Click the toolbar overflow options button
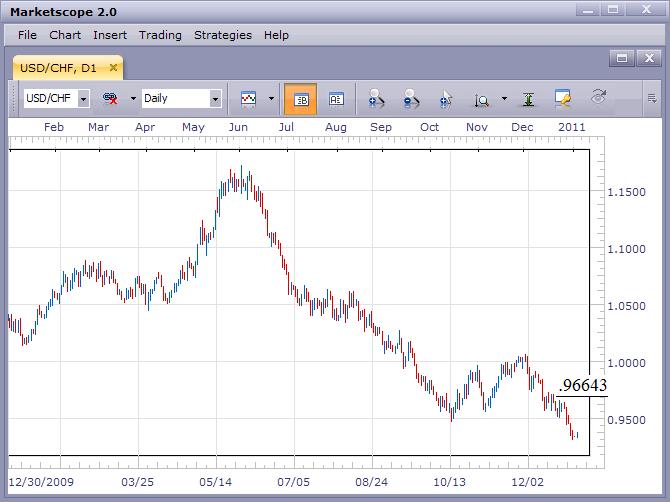 pyautogui.click(x=651, y=98)
